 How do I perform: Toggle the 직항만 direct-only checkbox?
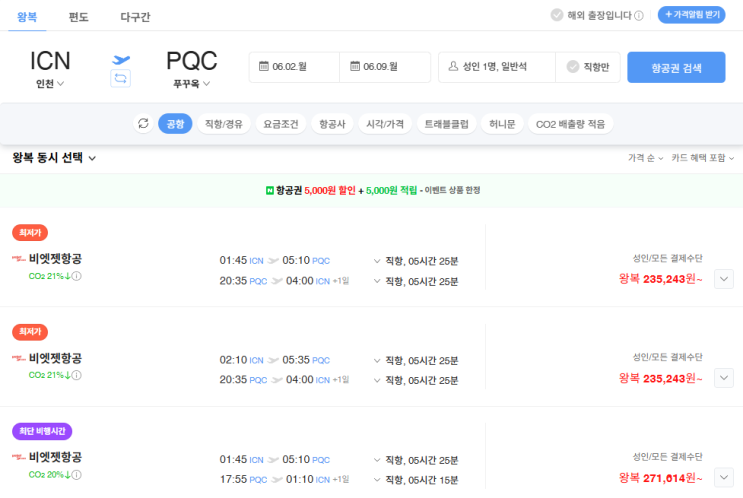573,67
